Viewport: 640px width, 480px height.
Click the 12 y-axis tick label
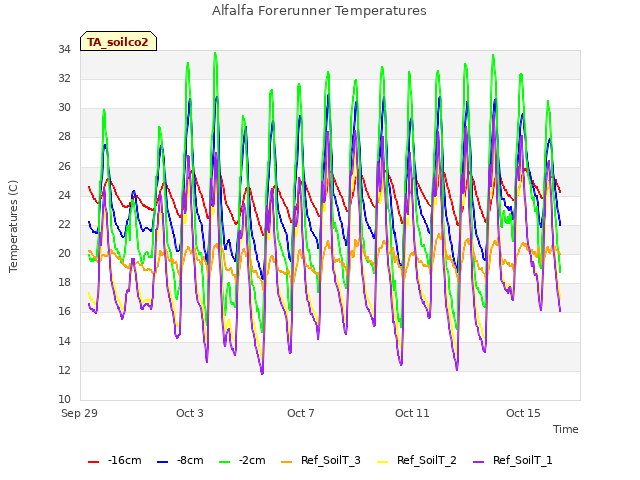pyautogui.click(x=64, y=371)
